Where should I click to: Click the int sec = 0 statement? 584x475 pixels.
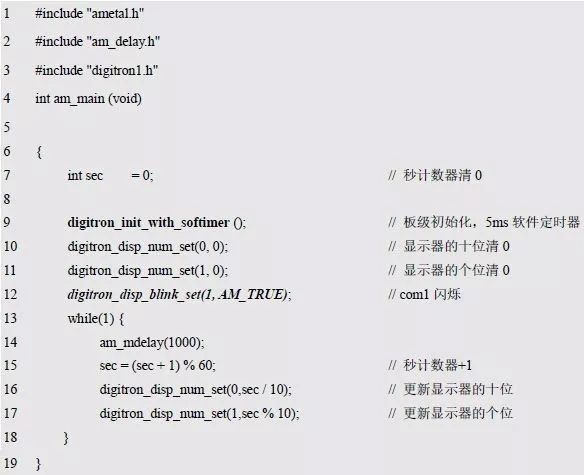point(110,175)
